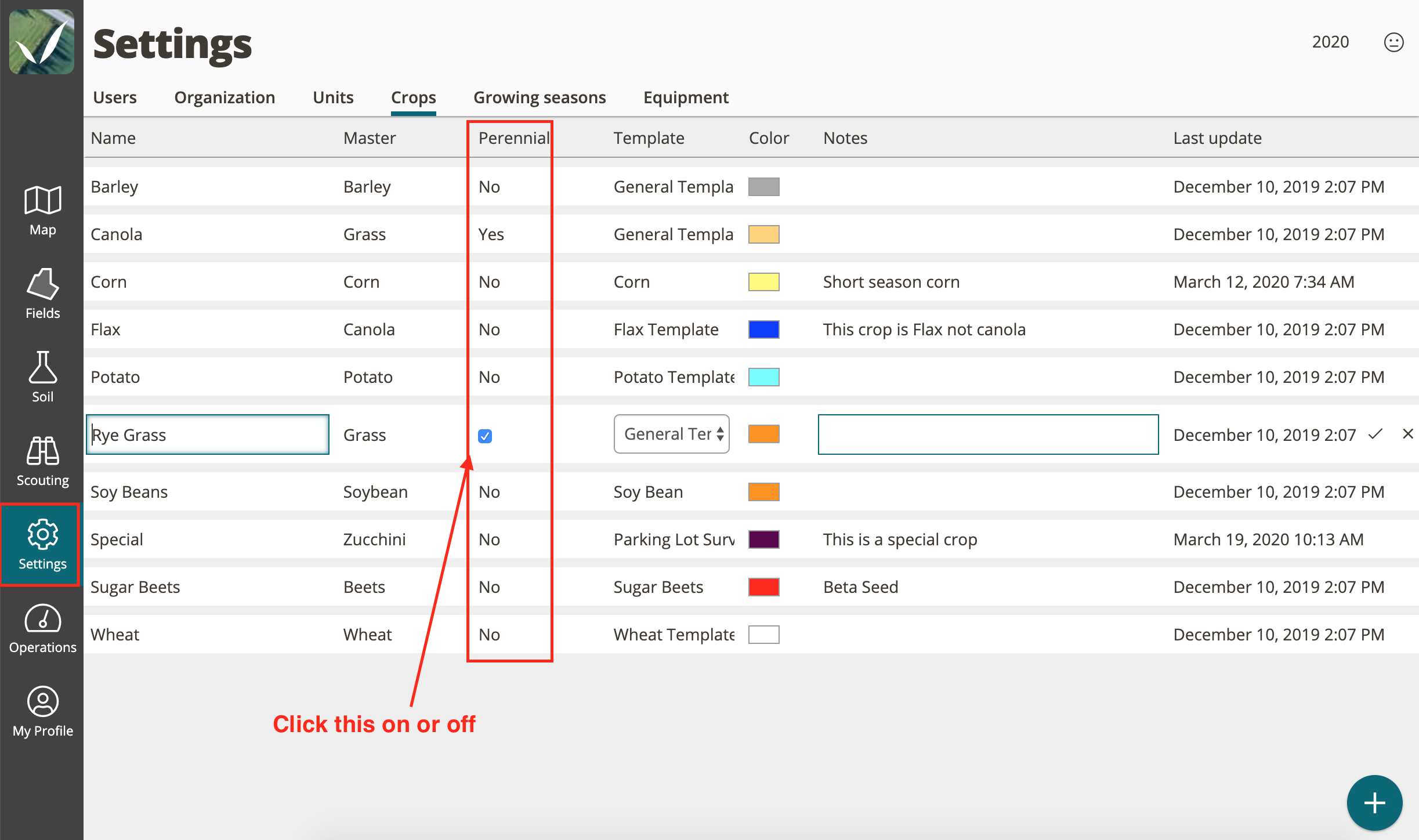
Task: Sort by Last update column header
Action: click(x=1217, y=138)
